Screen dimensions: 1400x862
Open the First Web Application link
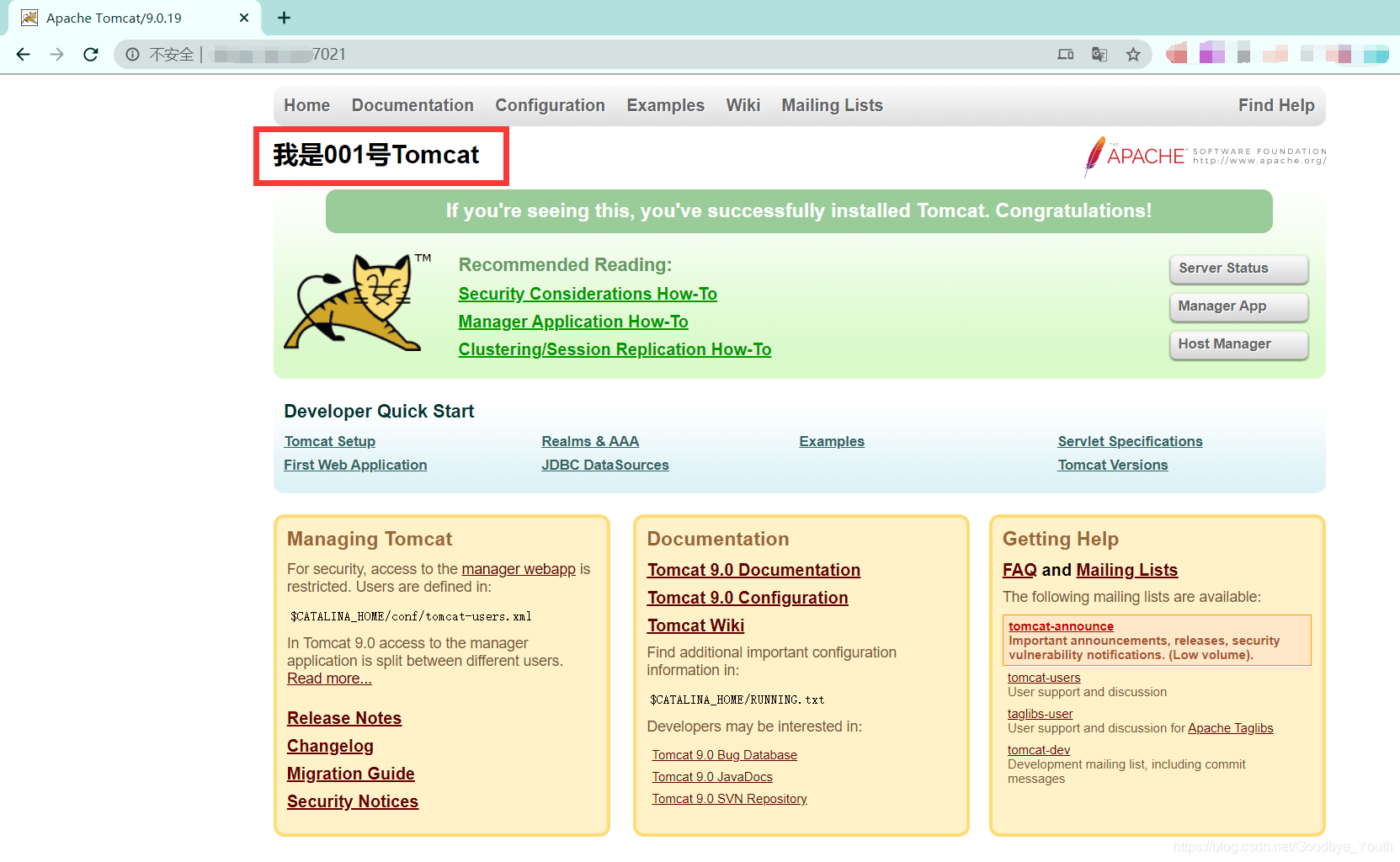click(x=355, y=465)
